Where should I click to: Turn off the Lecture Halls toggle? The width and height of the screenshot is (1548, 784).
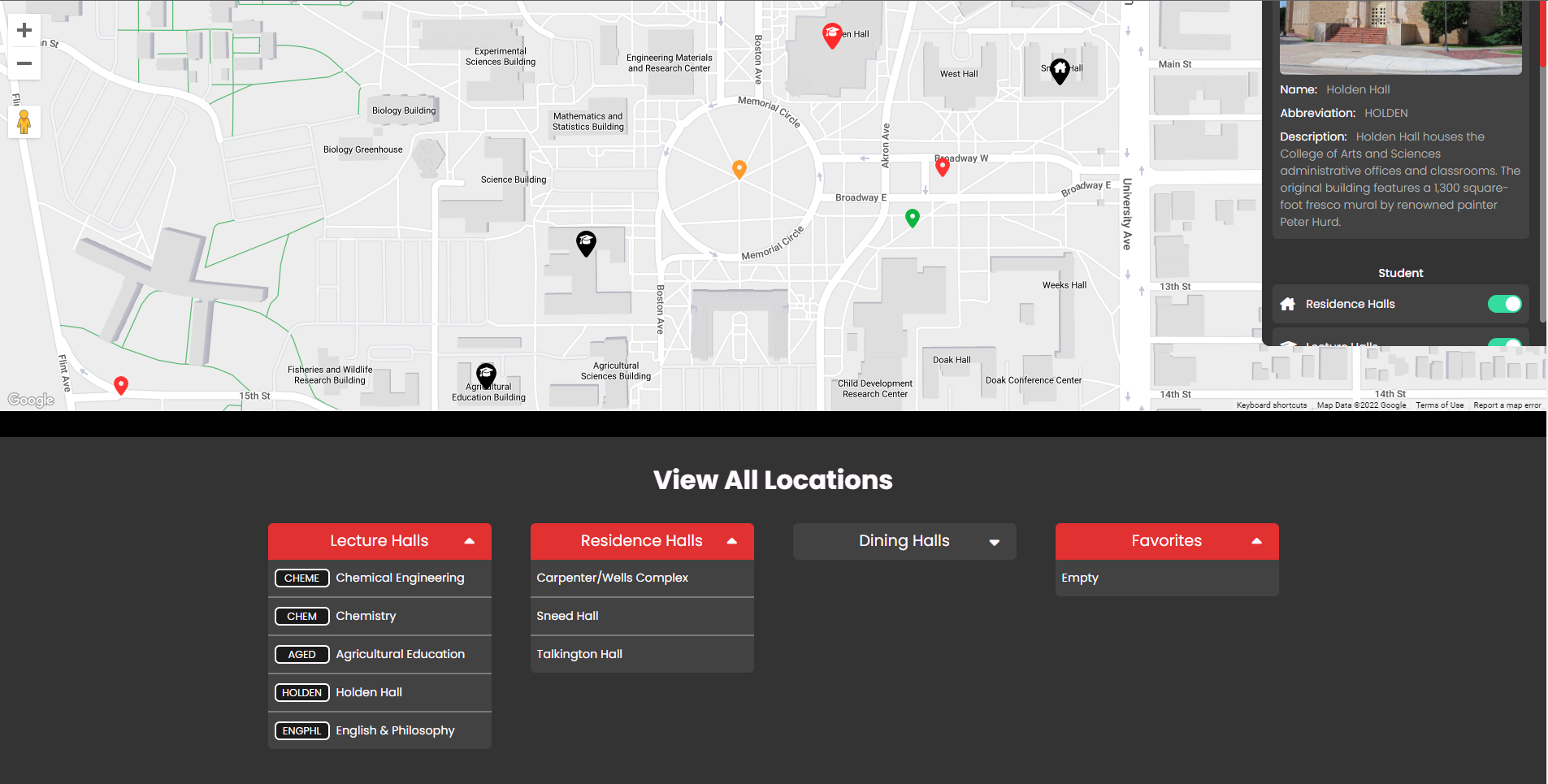1503,345
